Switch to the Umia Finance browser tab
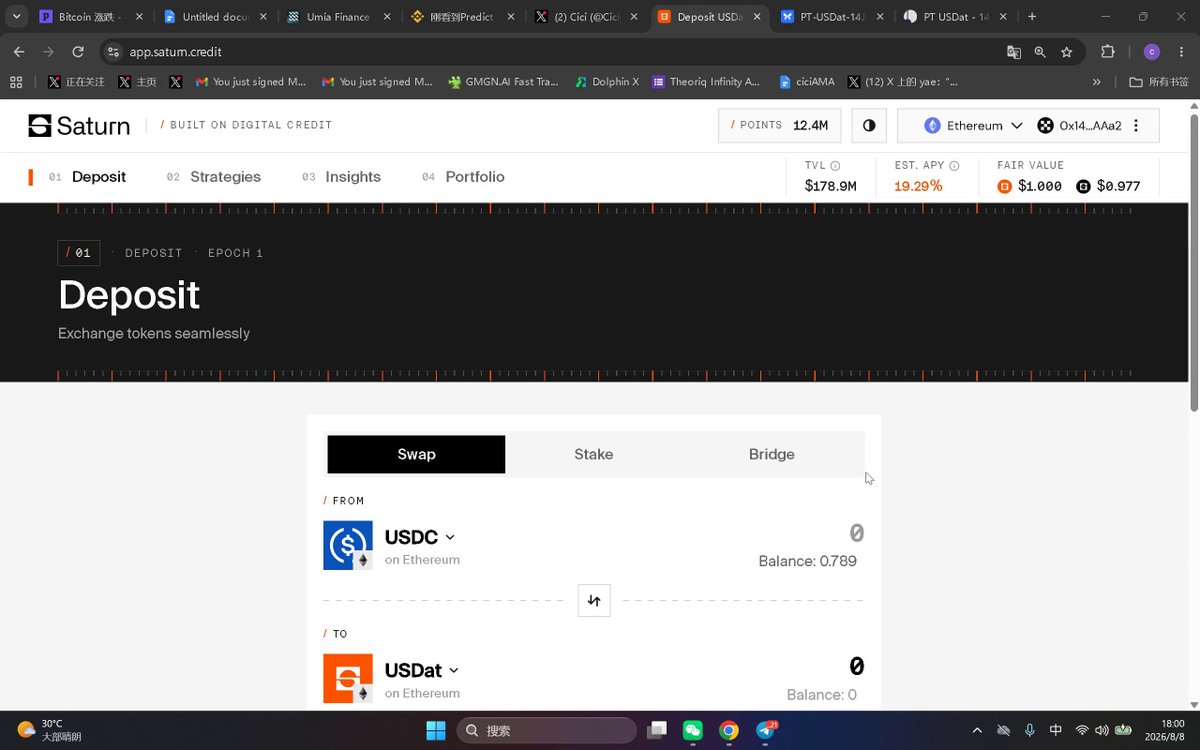Viewport: 1200px width, 750px height. coord(337,17)
